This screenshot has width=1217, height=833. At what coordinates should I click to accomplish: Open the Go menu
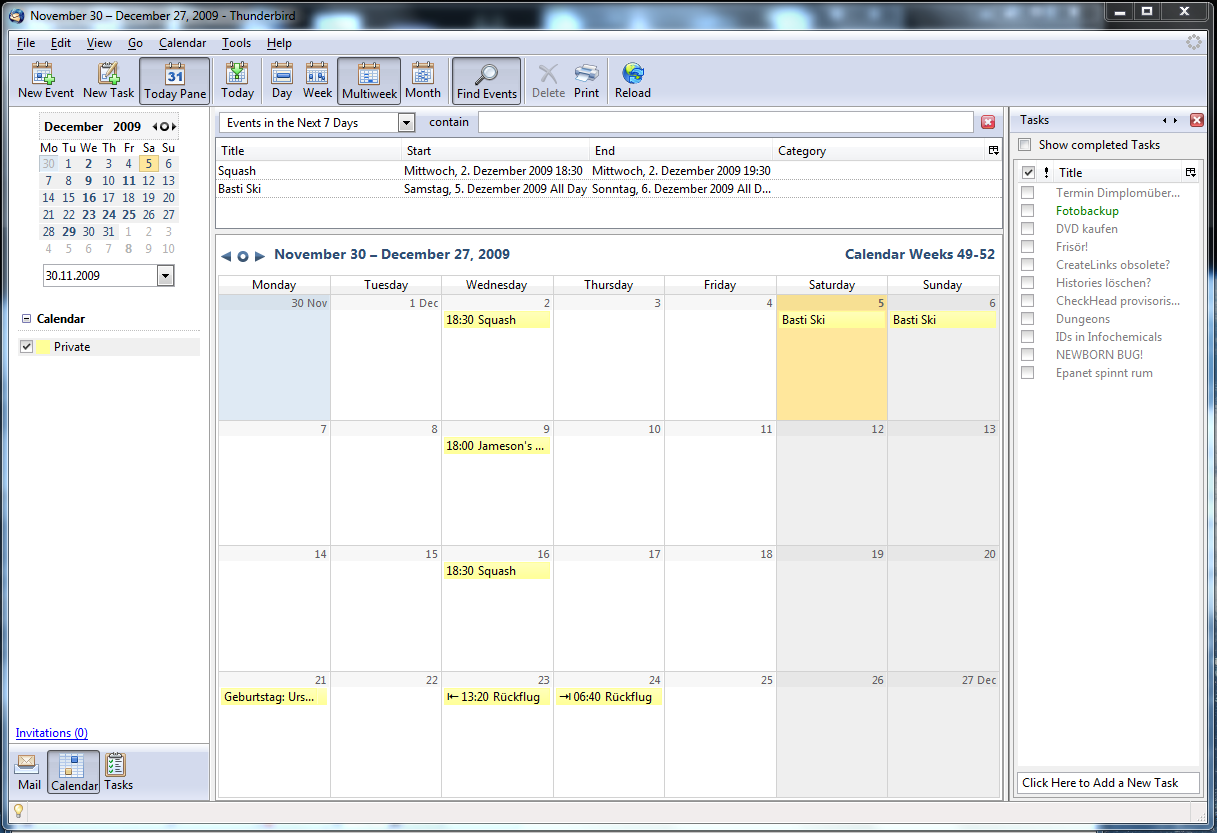pos(136,43)
